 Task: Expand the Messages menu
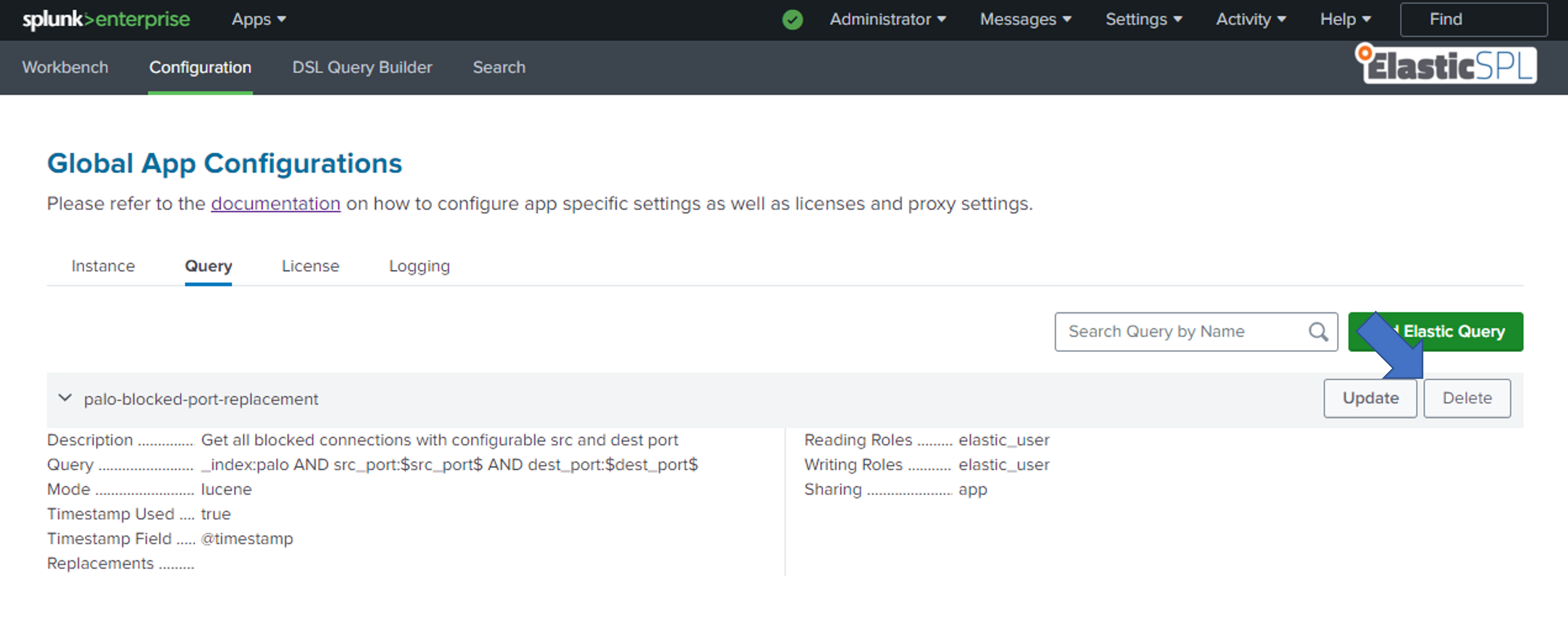pyautogui.click(x=1025, y=19)
